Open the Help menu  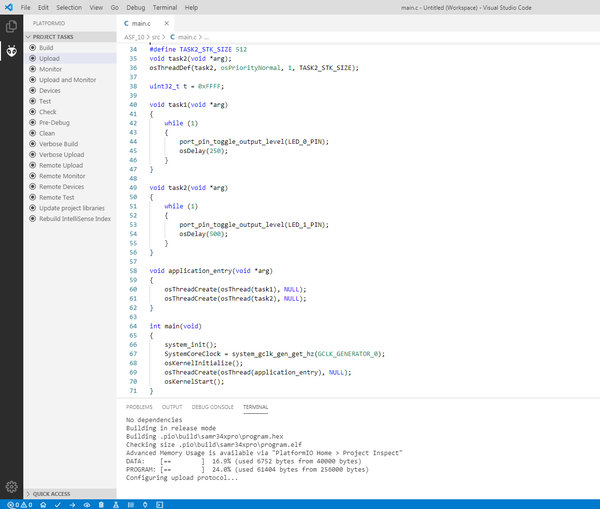pos(191,7)
